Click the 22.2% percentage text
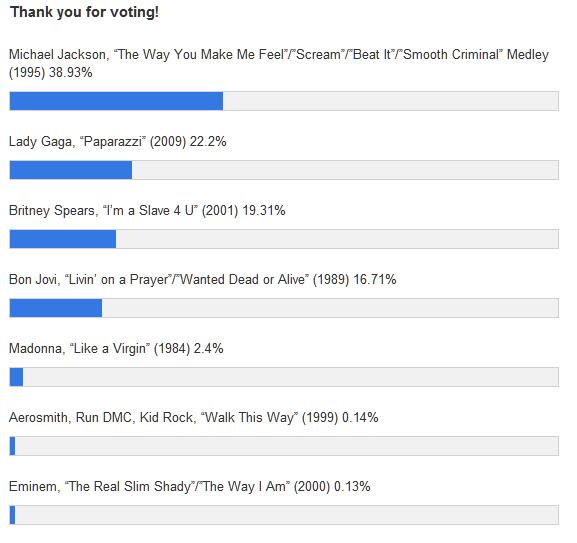The width and height of the screenshot is (577, 543). [x=208, y=142]
